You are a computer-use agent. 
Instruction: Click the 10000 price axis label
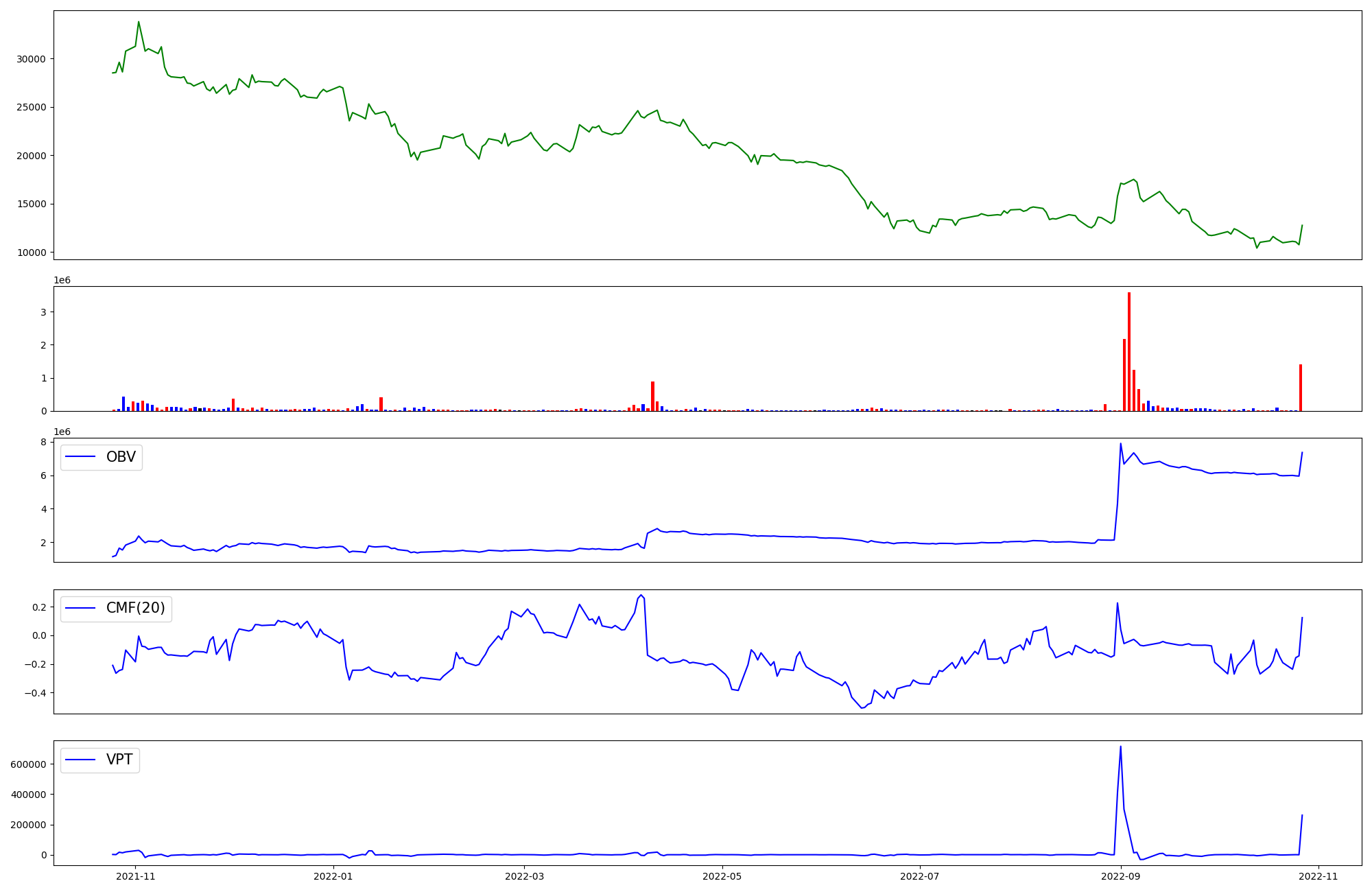click(x=31, y=253)
